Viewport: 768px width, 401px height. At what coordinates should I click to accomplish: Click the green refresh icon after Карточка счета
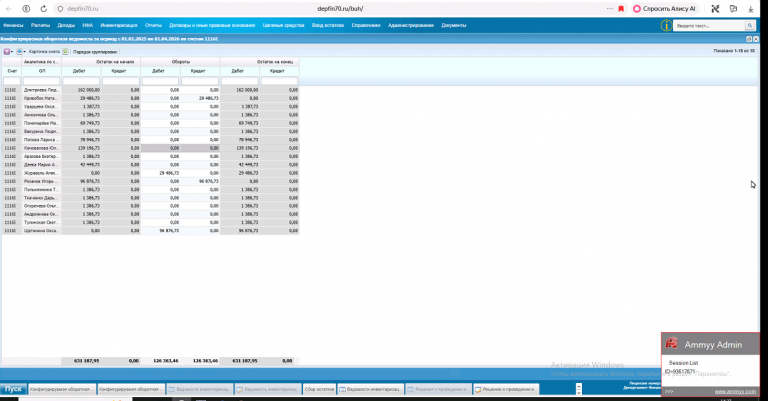(x=65, y=51)
